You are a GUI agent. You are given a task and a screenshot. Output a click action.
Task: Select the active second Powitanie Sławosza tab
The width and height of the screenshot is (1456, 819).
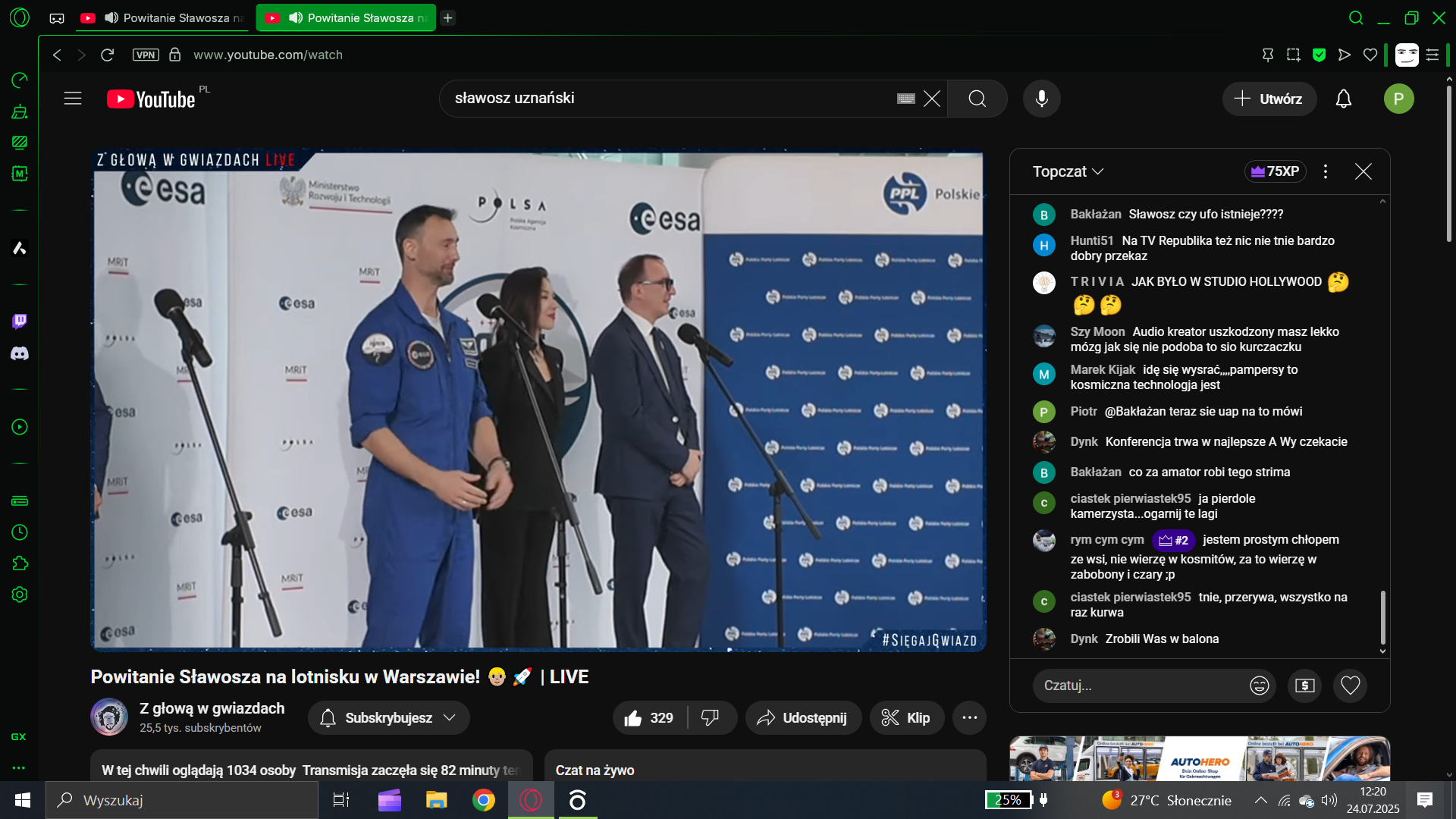[347, 17]
